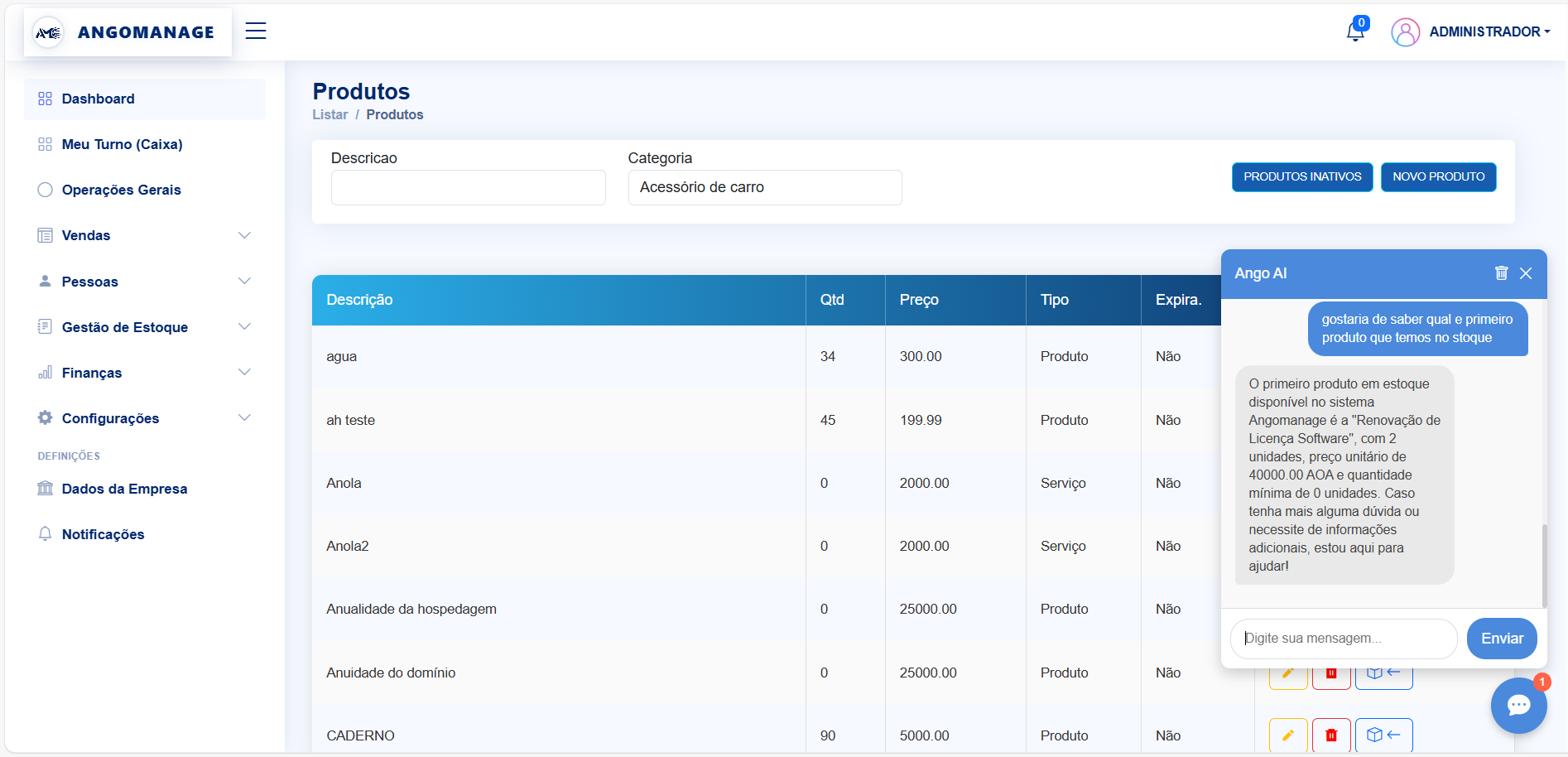
Task: Expand the Vendas menu
Action: point(144,235)
